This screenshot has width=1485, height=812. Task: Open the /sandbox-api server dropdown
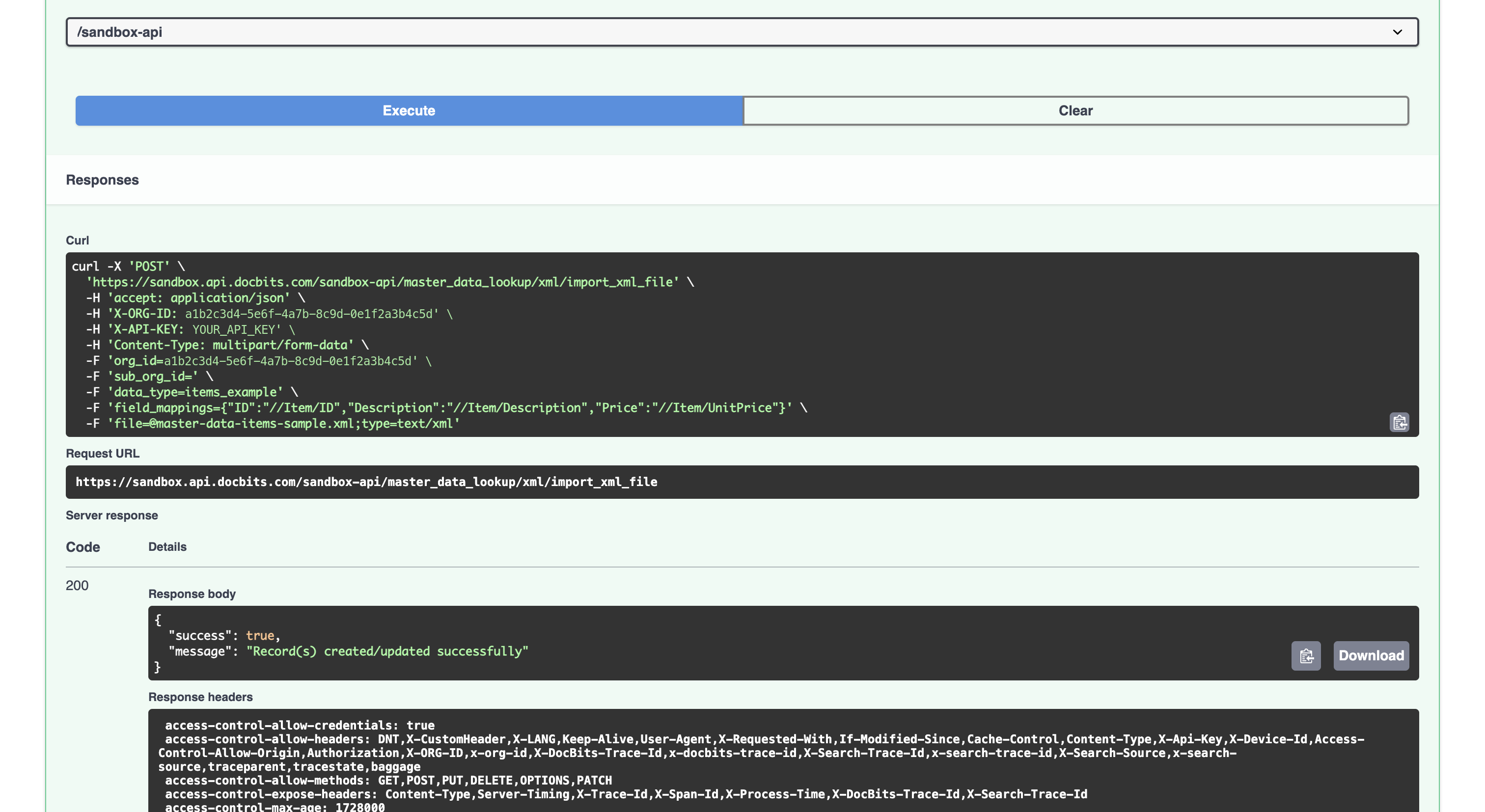(x=742, y=32)
